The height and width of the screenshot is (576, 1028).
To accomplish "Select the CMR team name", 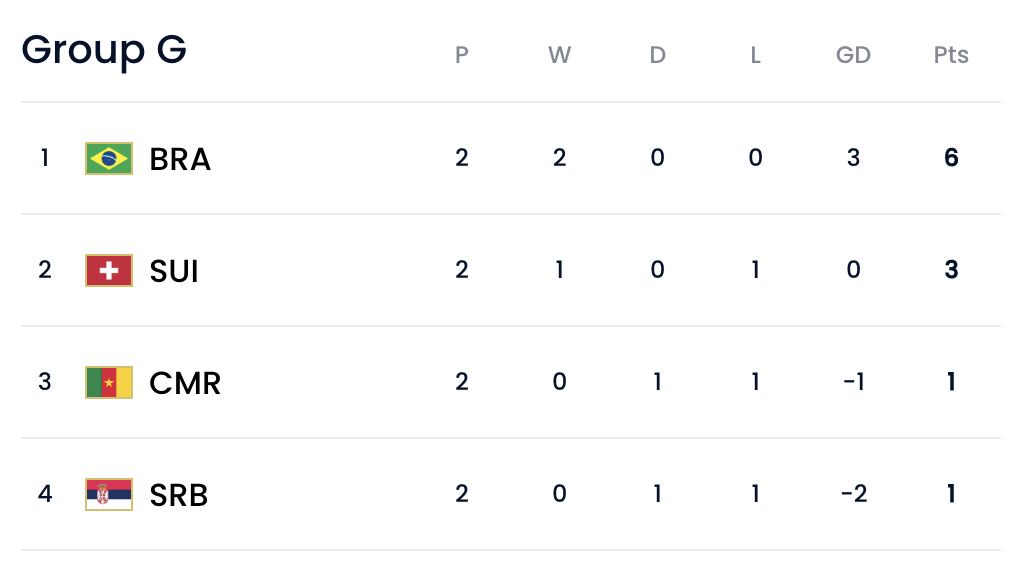I will click(185, 383).
